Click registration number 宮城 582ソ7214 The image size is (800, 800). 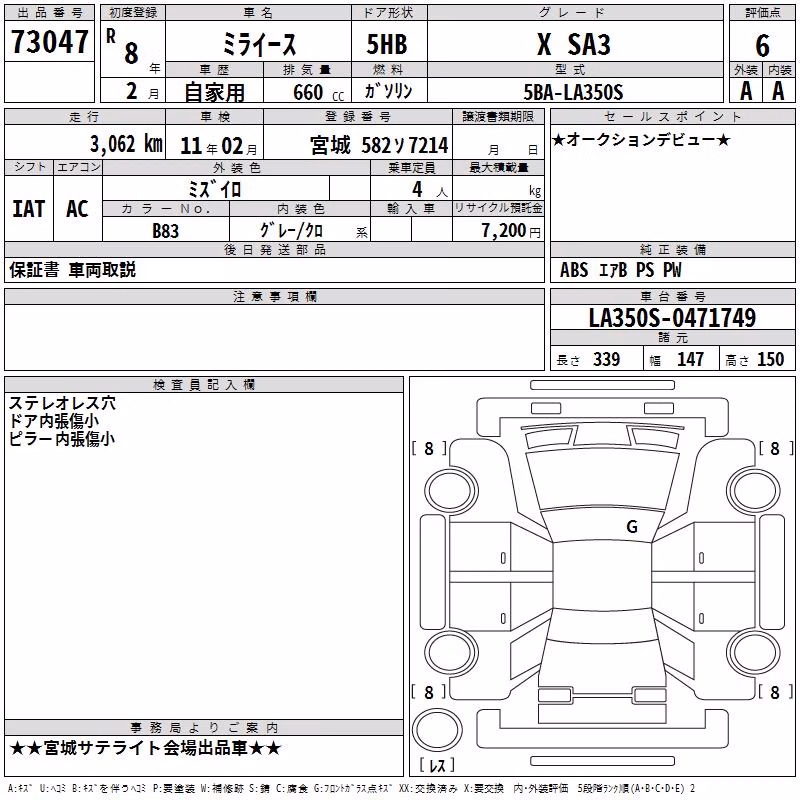(x=379, y=145)
